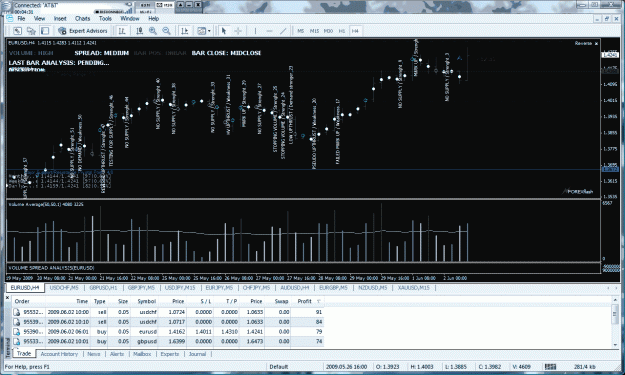Image resolution: width=625 pixels, height=375 pixels.
Task: Click the application icon beside File menu
Action: [9, 18]
